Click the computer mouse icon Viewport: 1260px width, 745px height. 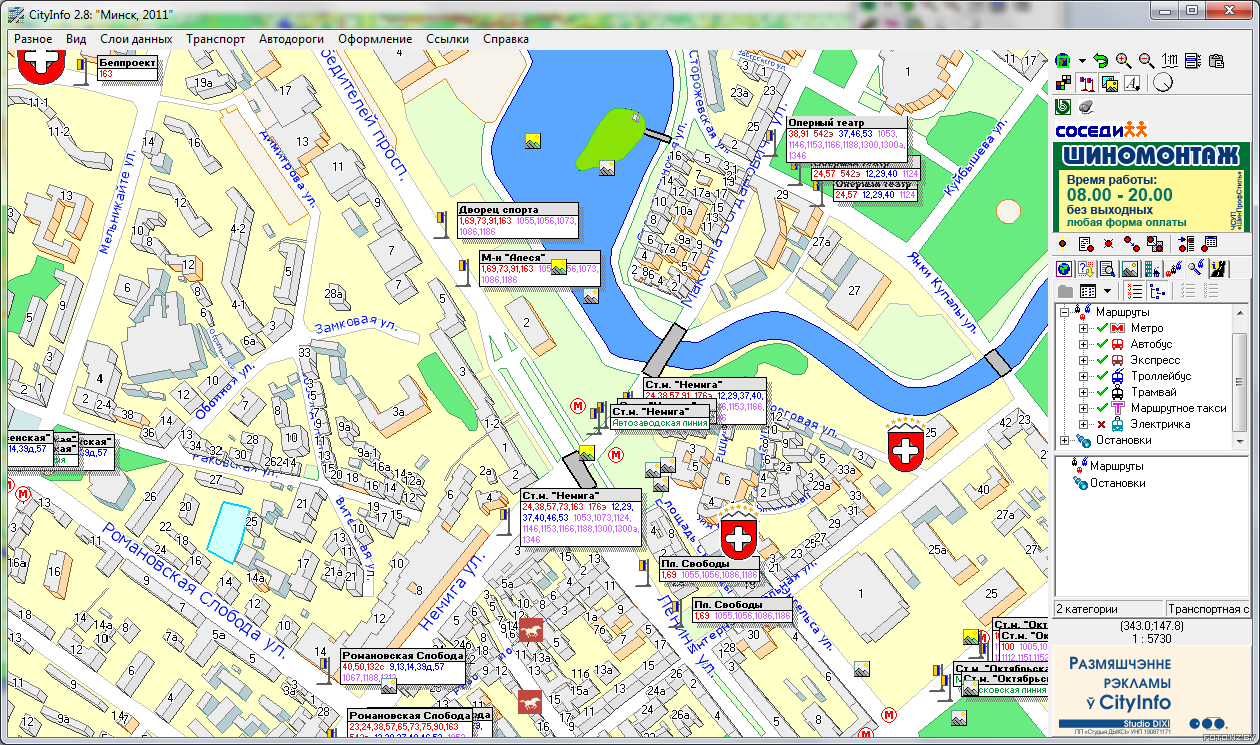click(x=1086, y=107)
